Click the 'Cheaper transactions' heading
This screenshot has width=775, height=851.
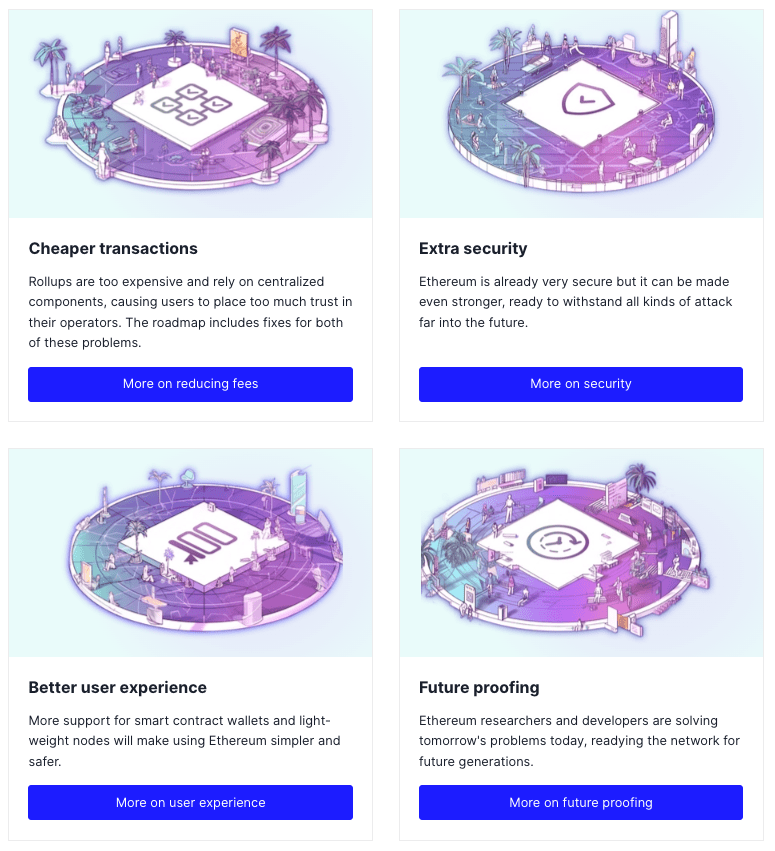click(113, 249)
